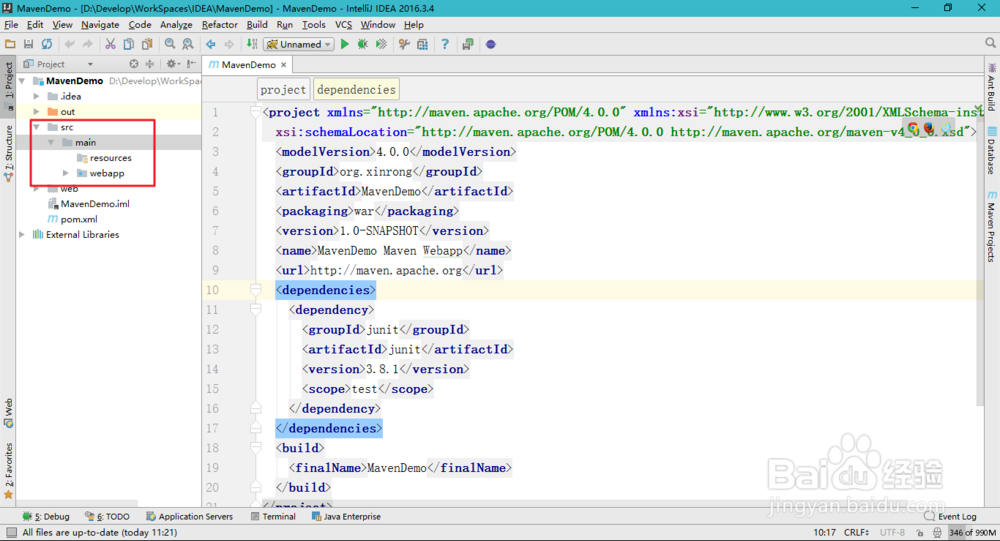This screenshot has width=1000, height=541.
Task: Navigate Back with the blue arrow
Action: point(210,44)
